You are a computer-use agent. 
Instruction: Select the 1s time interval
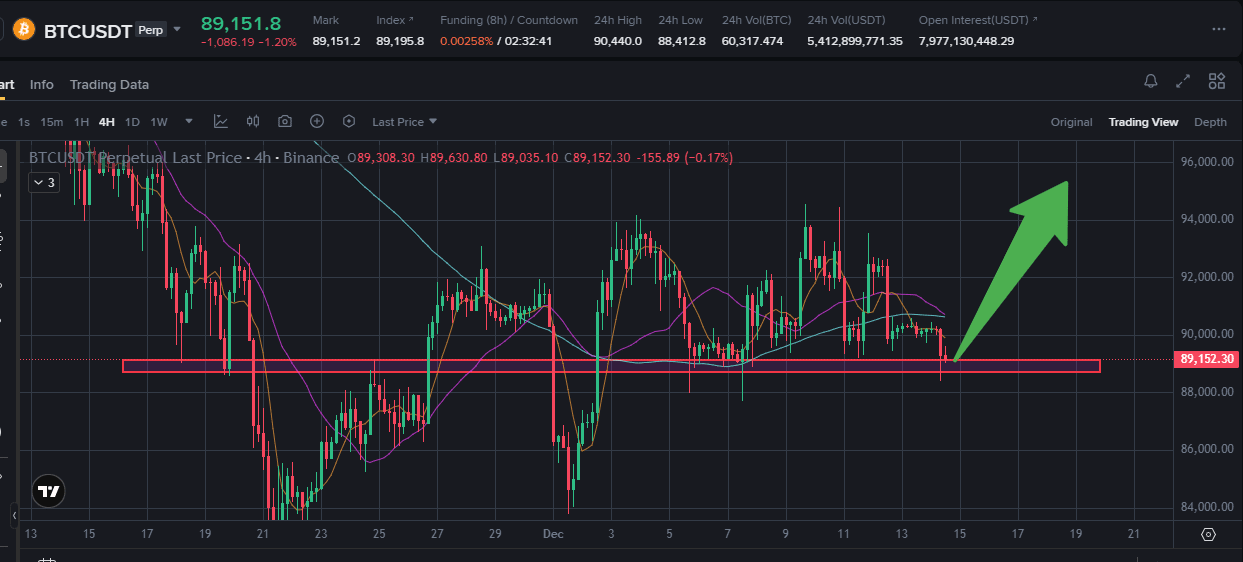click(24, 122)
